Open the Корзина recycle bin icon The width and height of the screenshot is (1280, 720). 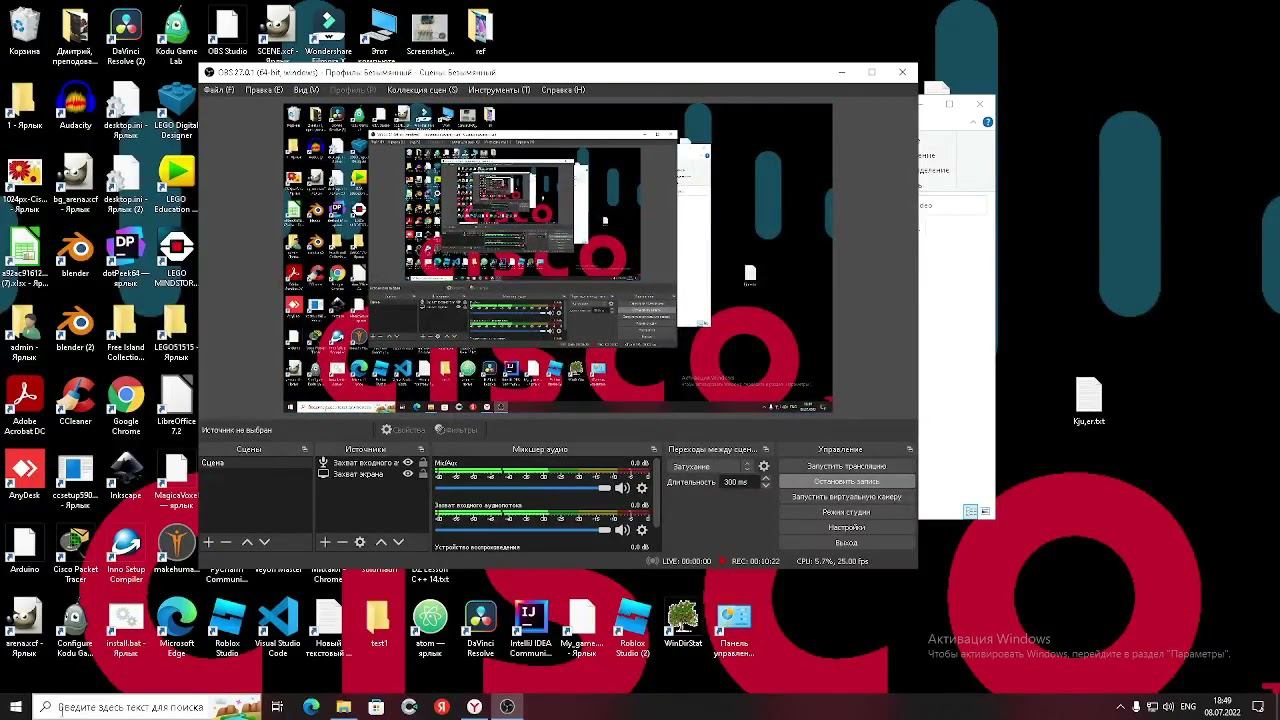pyautogui.click(x=24, y=31)
